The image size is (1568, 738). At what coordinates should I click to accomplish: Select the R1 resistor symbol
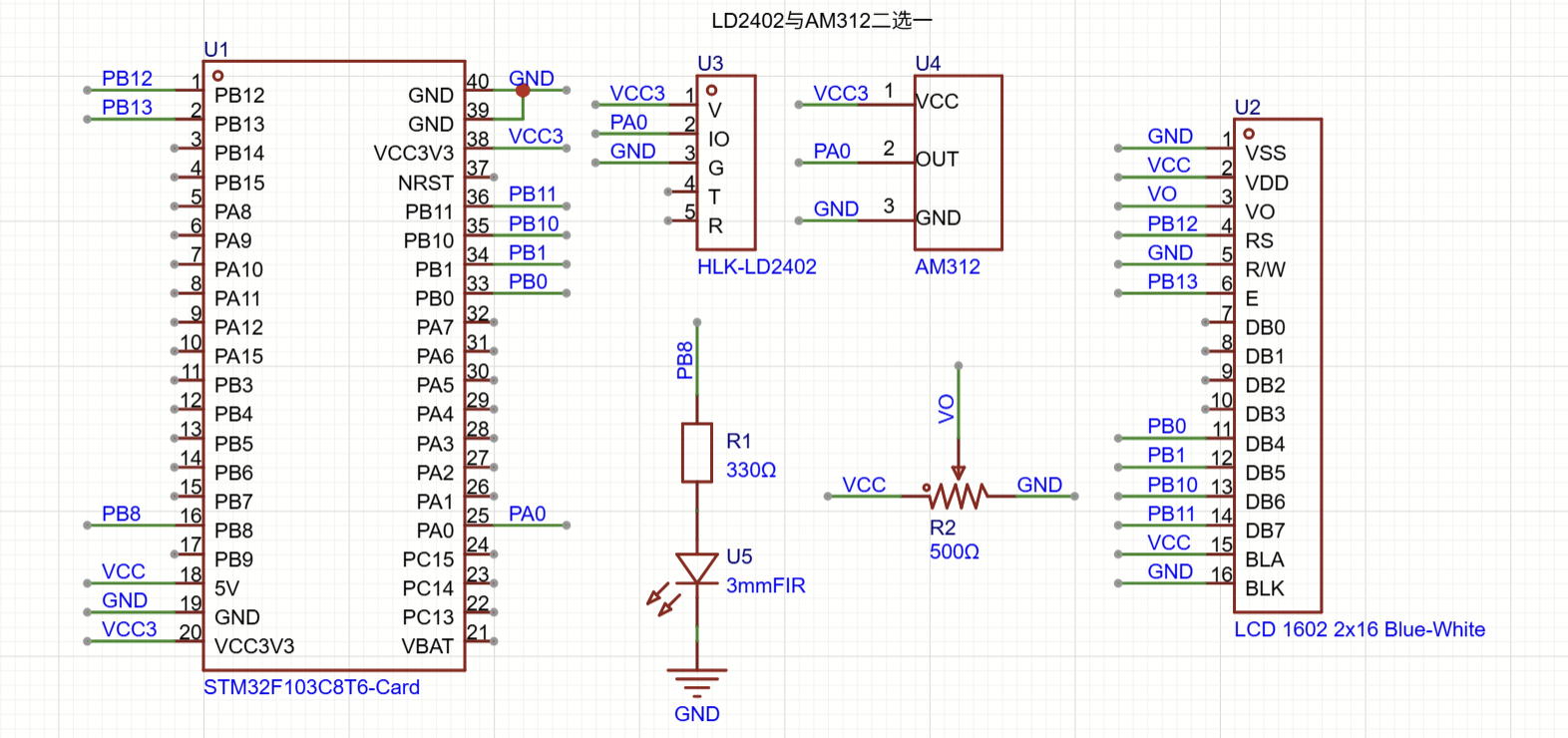pyautogui.click(x=696, y=453)
